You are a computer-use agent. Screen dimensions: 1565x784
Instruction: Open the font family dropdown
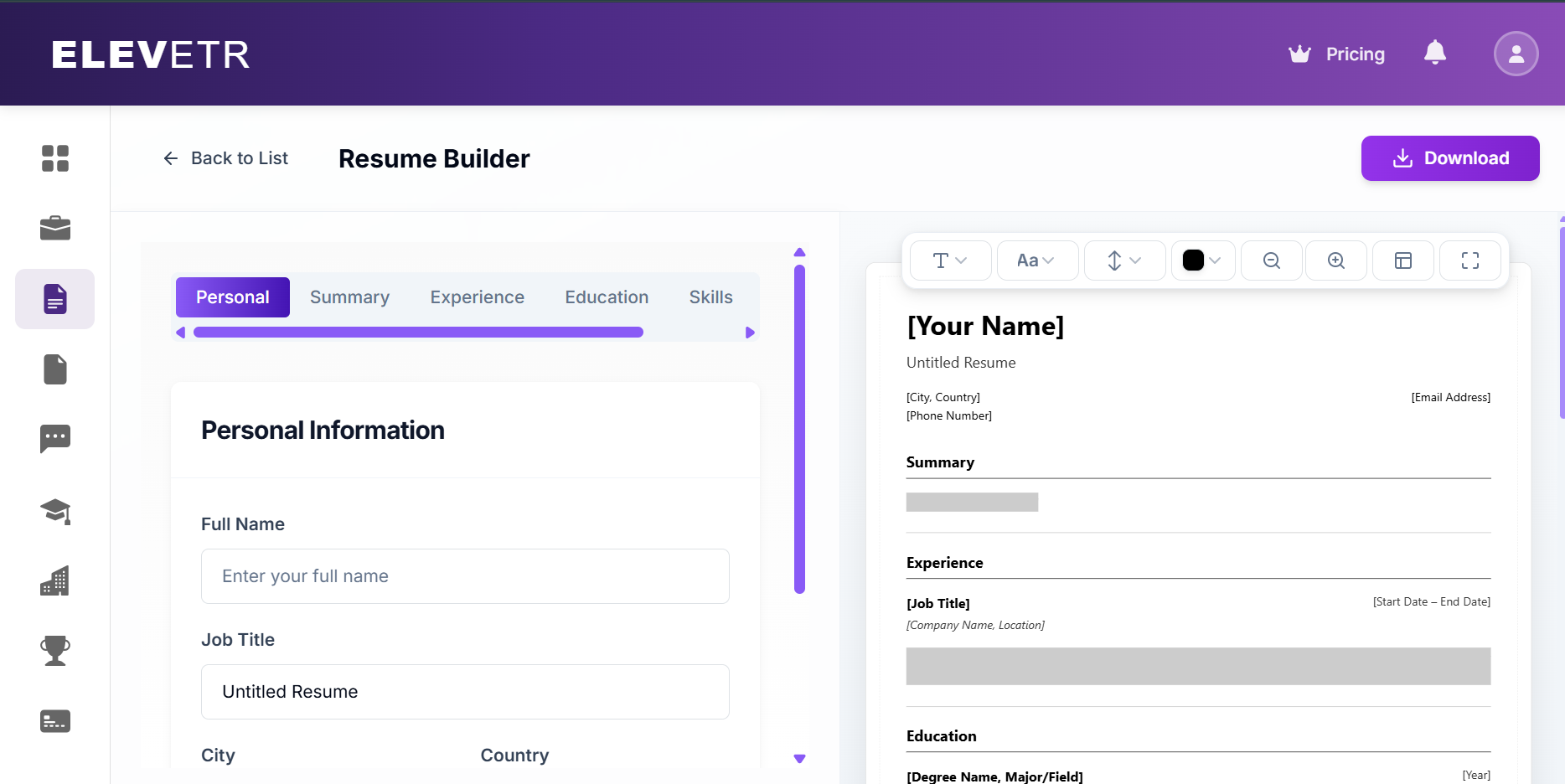tap(950, 260)
